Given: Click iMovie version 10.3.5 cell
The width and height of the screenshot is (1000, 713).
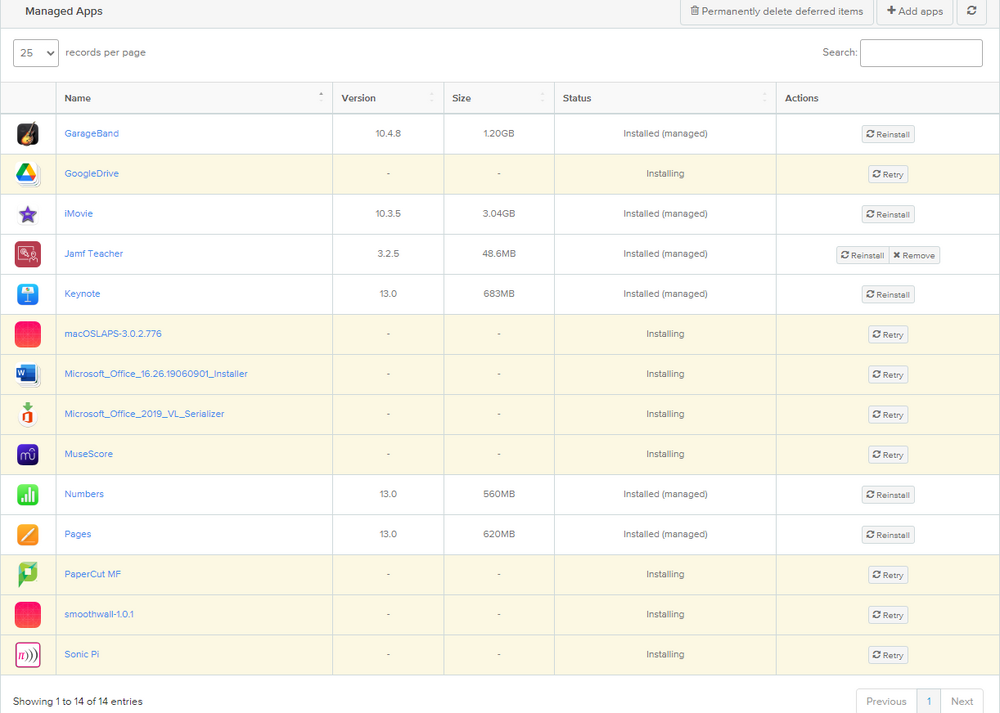Looking at the screenshot, I should [x=388, y=214].
